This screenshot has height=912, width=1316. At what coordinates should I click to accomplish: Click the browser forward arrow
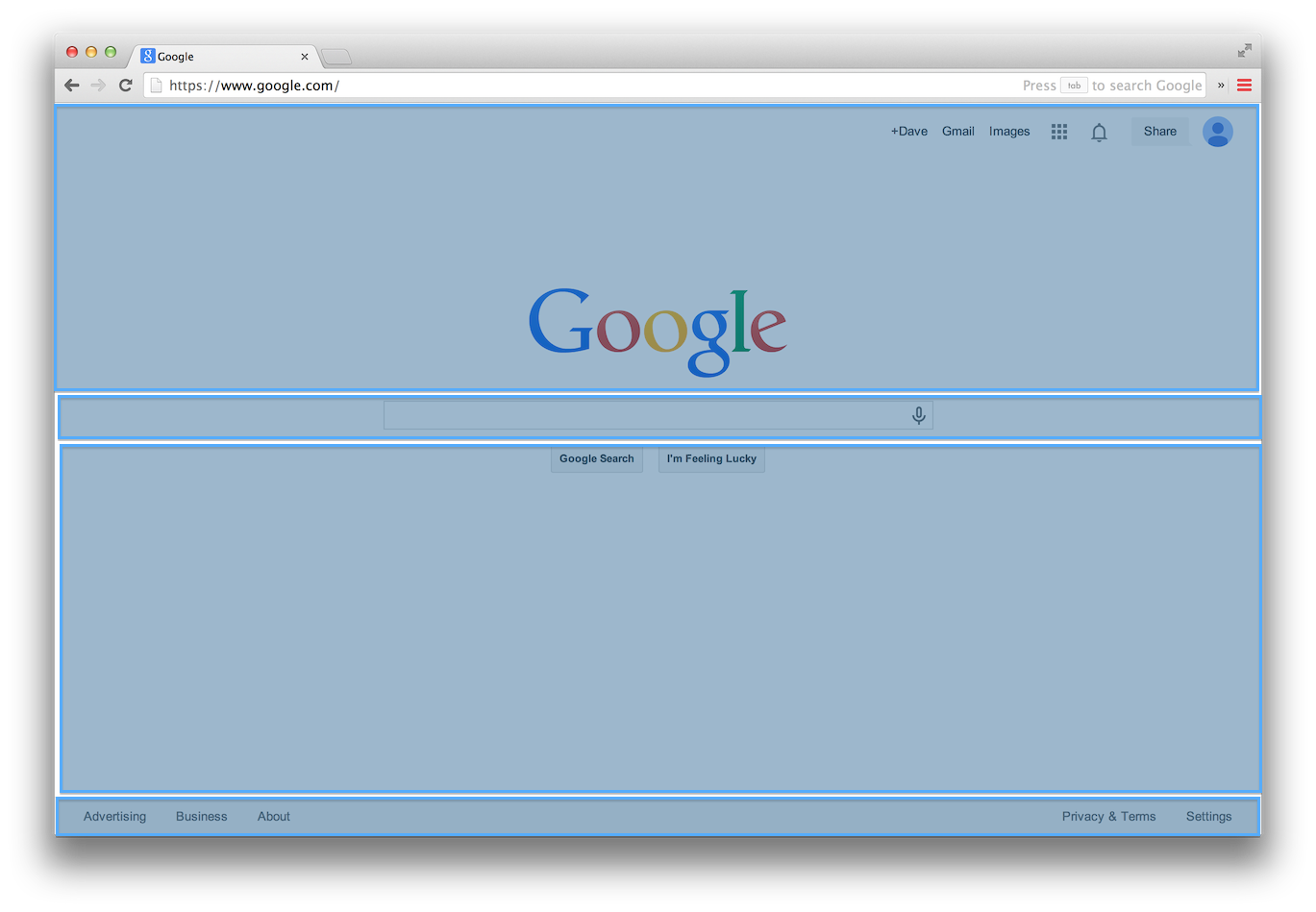click(x=98, y=85)
